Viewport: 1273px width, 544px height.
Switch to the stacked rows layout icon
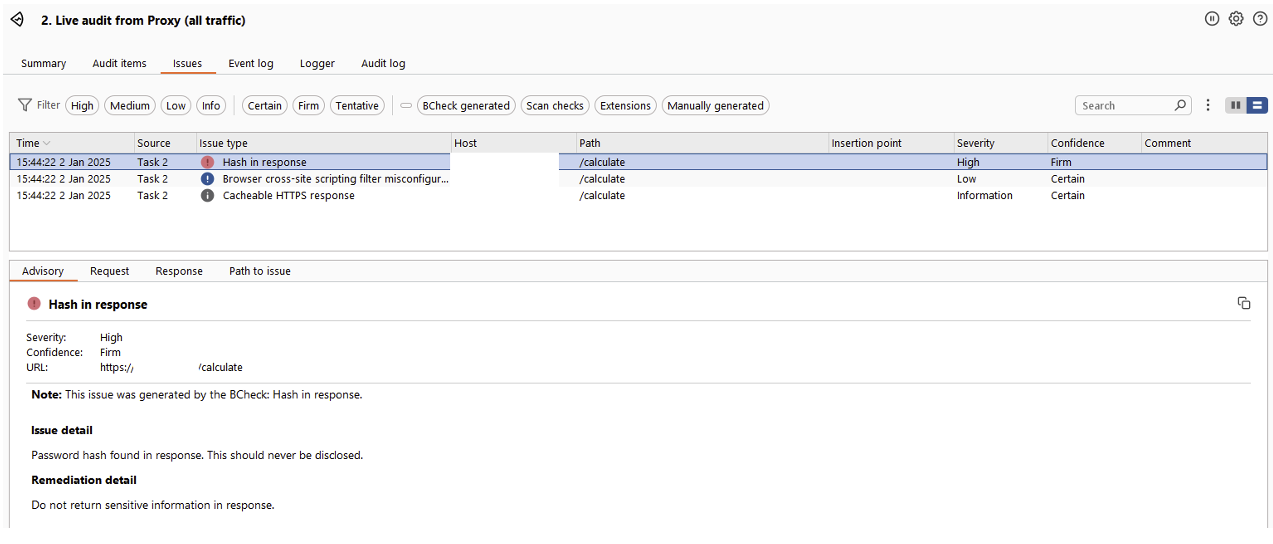(1257, 105)
